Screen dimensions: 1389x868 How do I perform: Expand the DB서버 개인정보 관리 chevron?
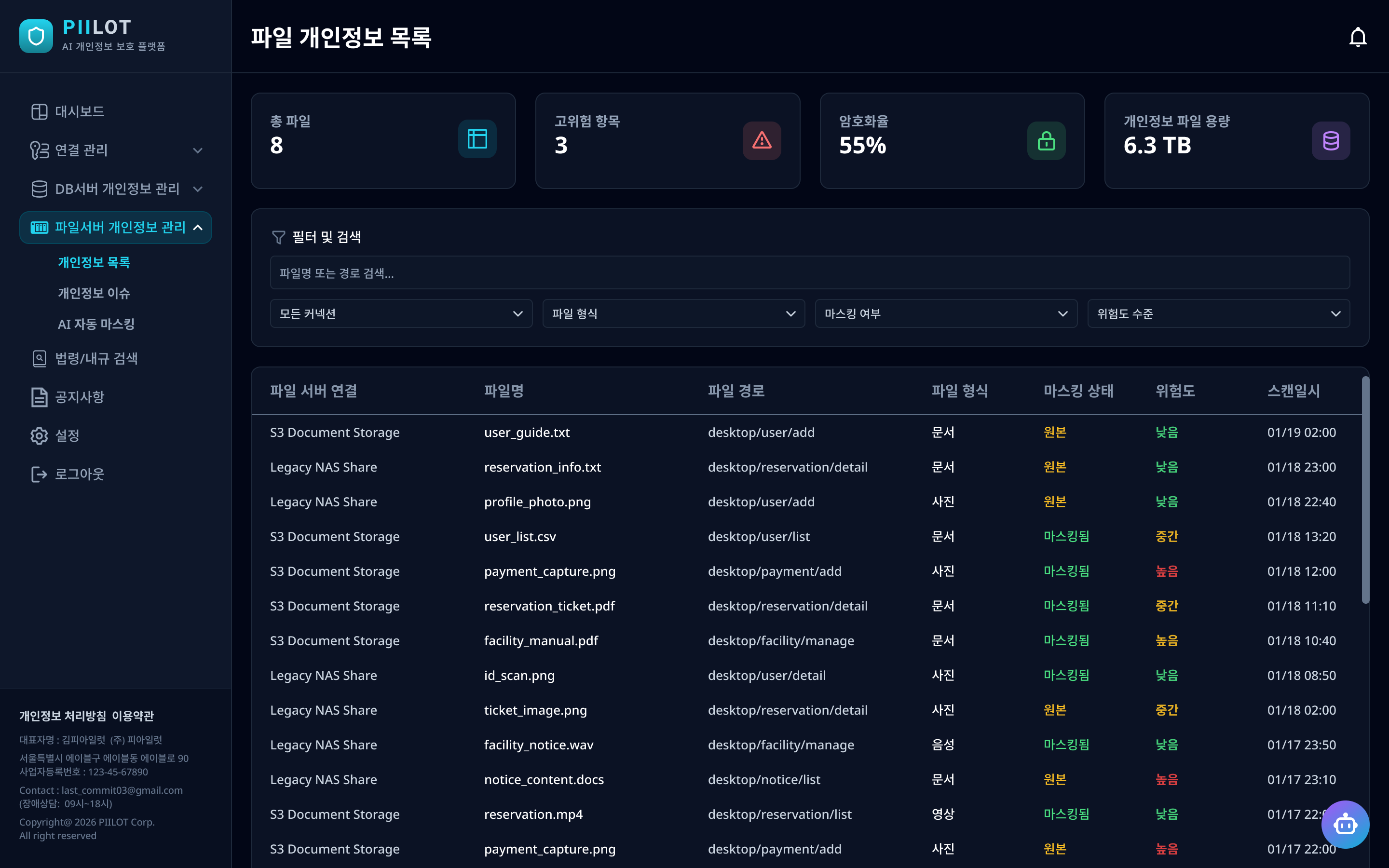(x=197, y=189)
